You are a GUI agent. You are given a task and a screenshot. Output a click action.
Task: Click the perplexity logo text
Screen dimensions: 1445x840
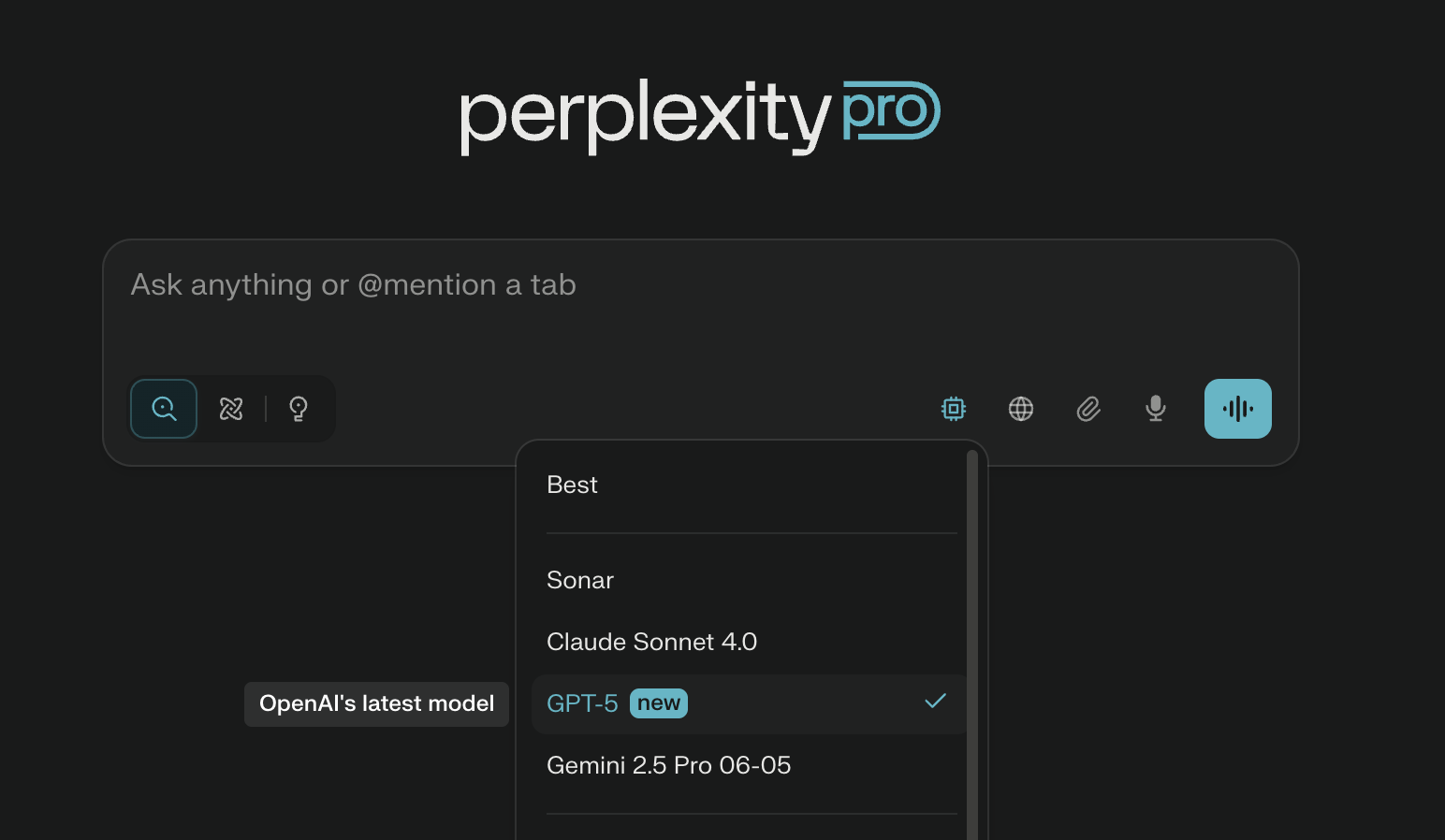point(645,116)
